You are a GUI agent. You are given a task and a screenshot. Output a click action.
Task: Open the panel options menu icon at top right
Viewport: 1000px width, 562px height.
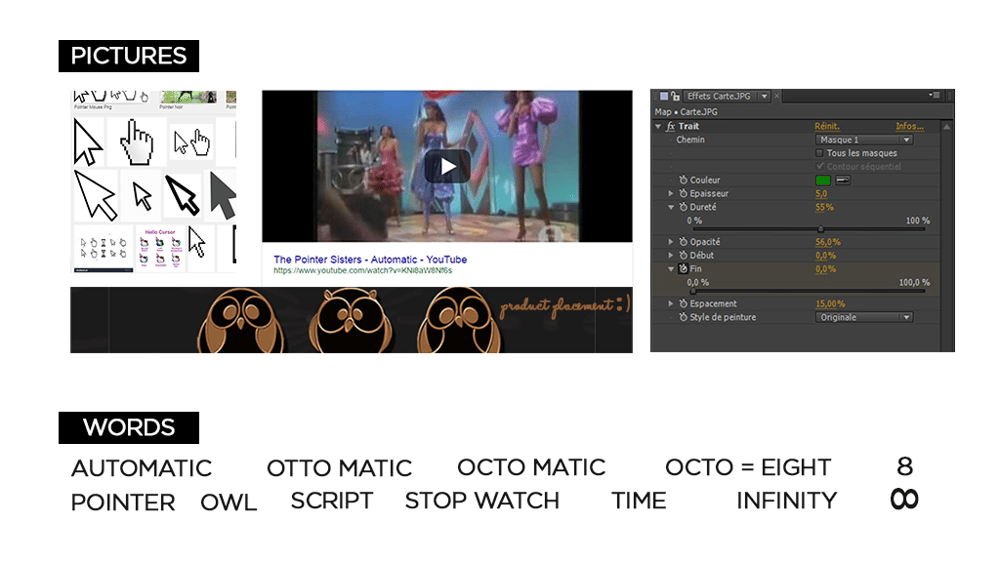tap(934, 96)
